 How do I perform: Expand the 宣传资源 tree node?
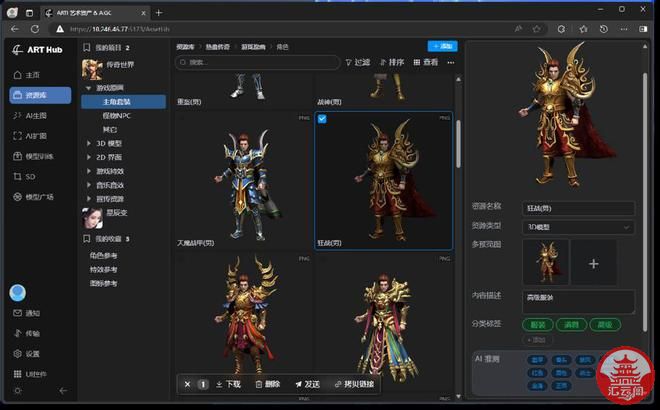pyautogui.click(x=88, y=198)
